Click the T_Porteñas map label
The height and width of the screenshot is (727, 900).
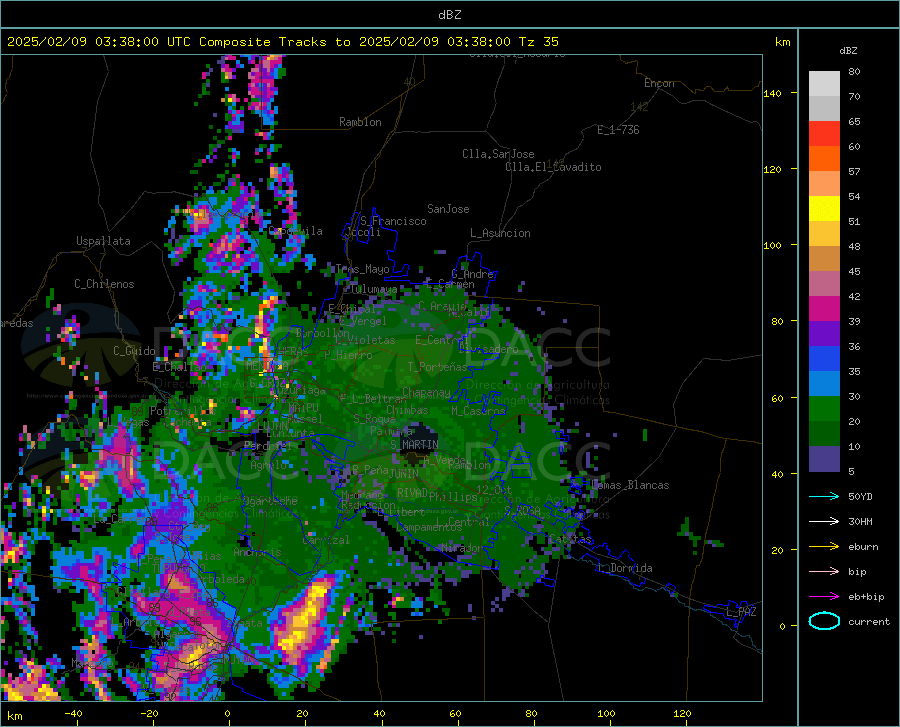[x=437, y=367]
